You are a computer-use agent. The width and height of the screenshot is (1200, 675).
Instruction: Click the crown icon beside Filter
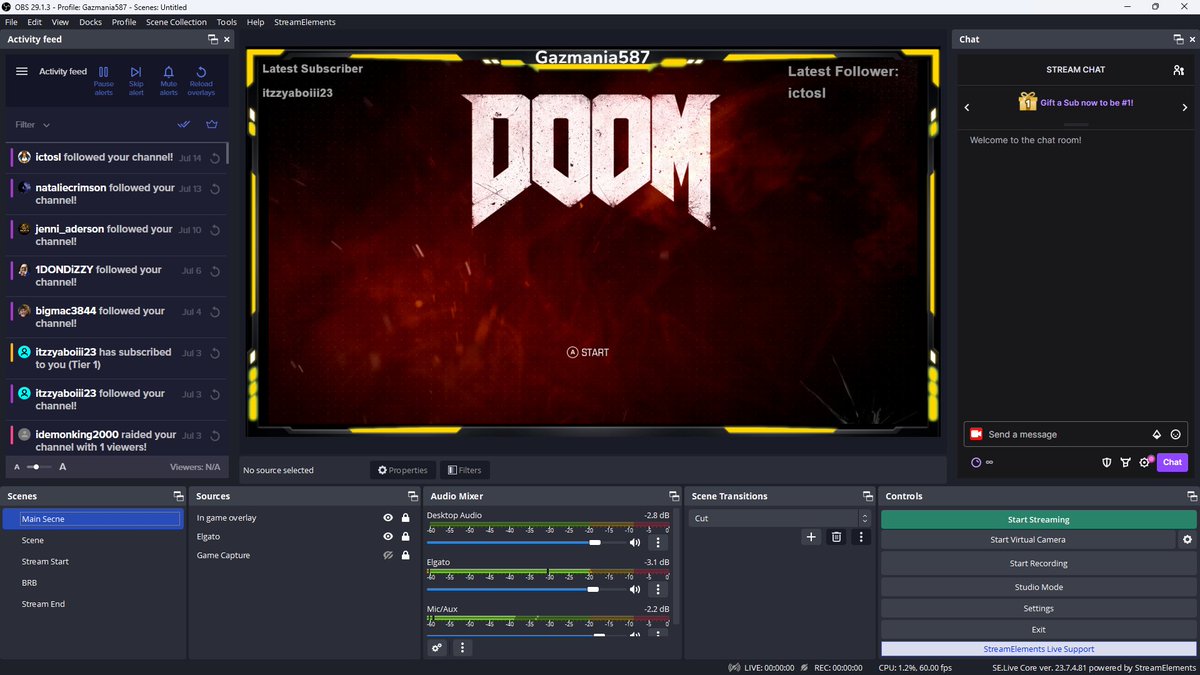(x=211, y=125)
